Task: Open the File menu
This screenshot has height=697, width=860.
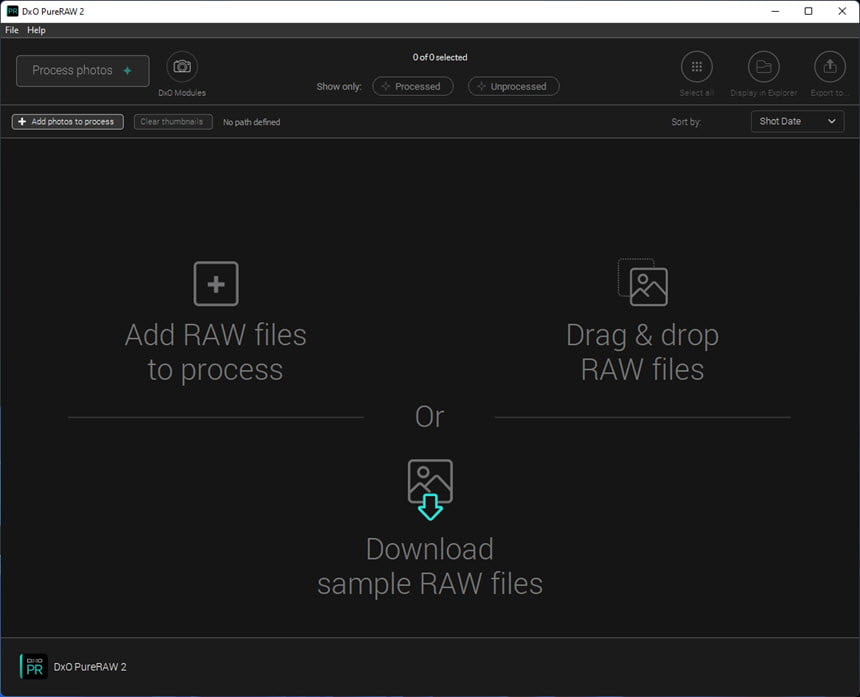Action: click(x=12, y=30)
